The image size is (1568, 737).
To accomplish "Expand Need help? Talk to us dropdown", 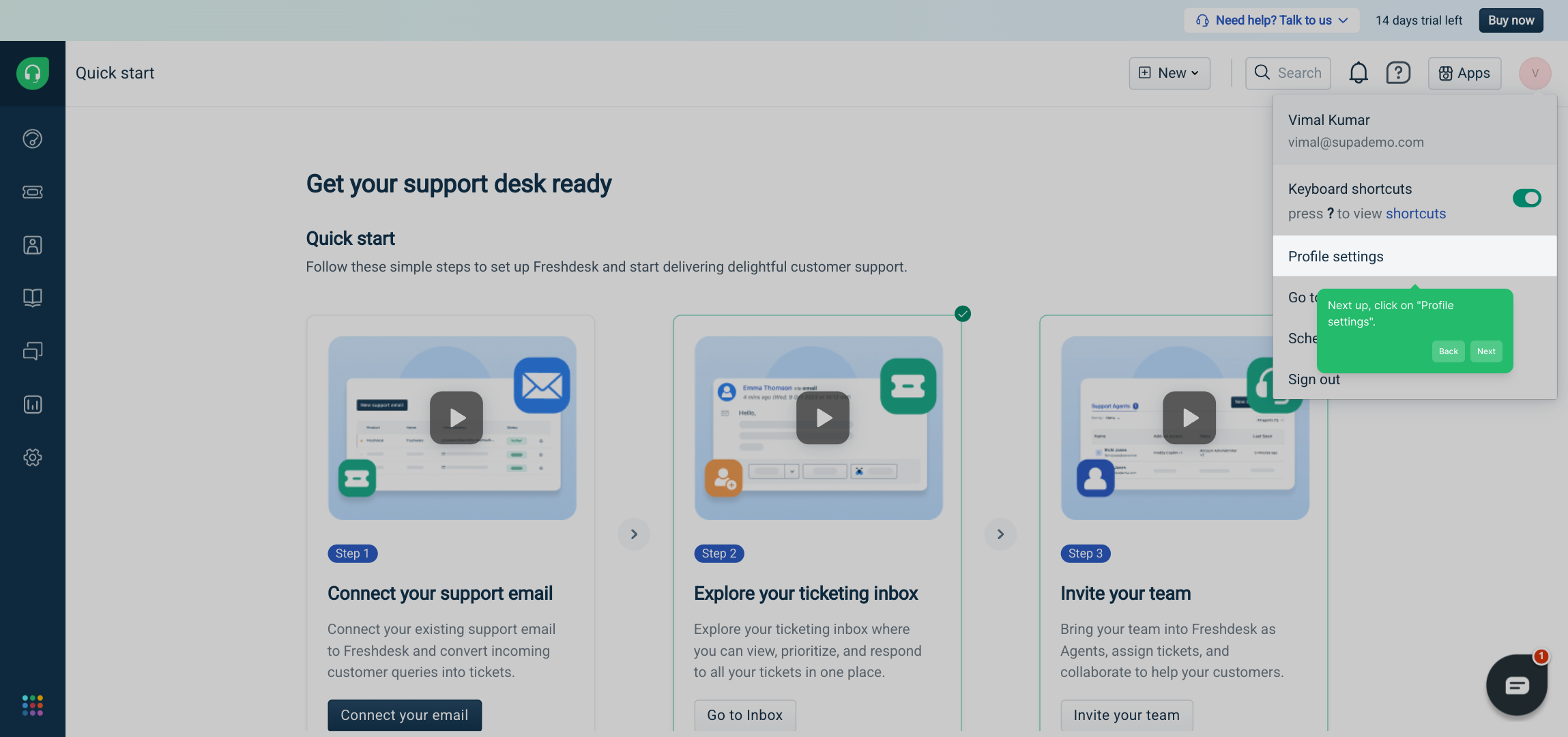I will pos(1272,20).
